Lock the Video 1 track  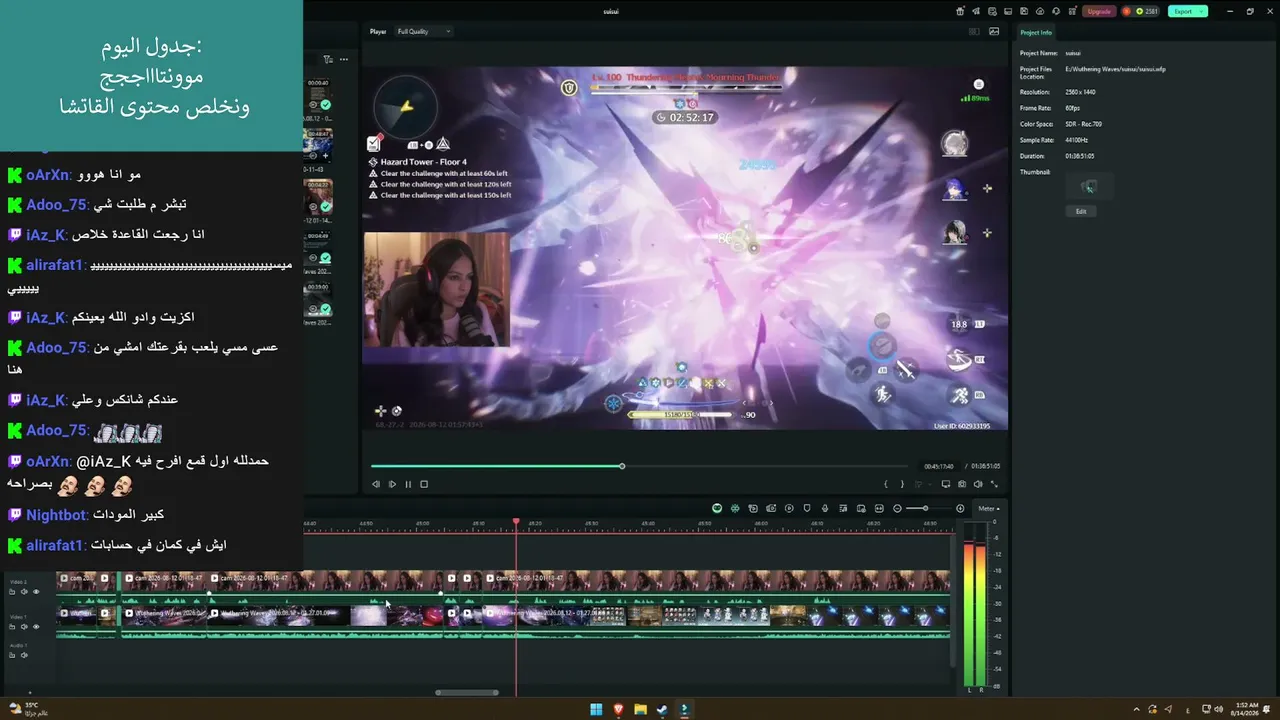click(x=12, y=627)
